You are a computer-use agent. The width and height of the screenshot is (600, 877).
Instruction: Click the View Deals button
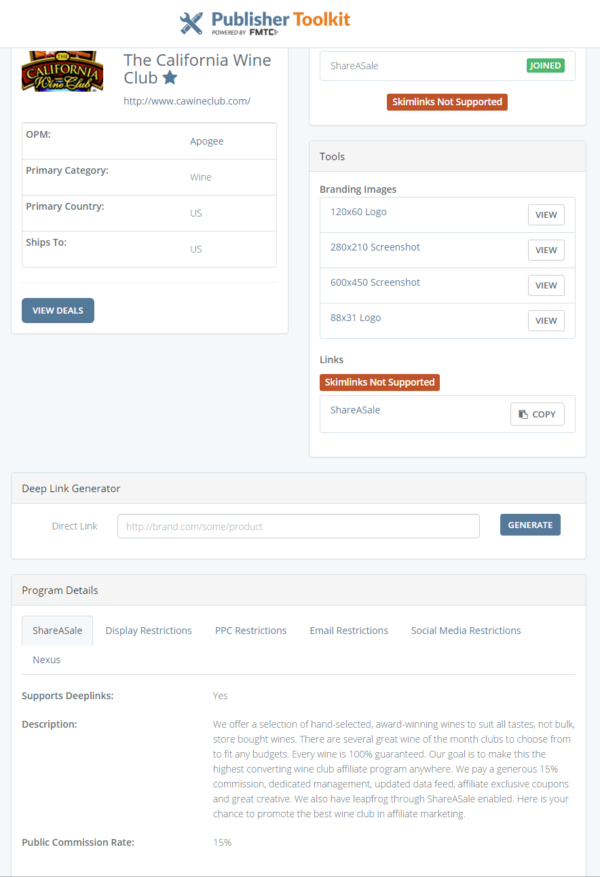point(58,310)
